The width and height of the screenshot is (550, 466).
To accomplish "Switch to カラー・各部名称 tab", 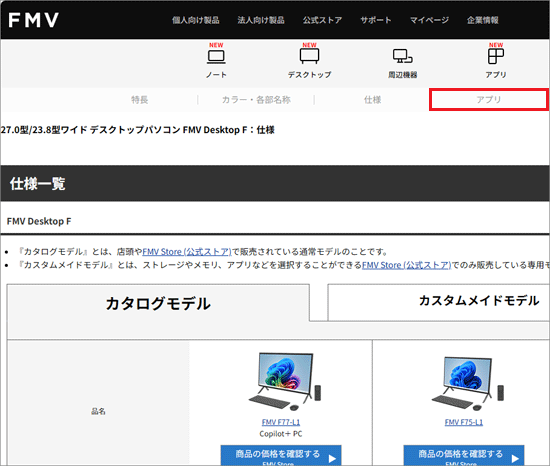I will (256, 100).
